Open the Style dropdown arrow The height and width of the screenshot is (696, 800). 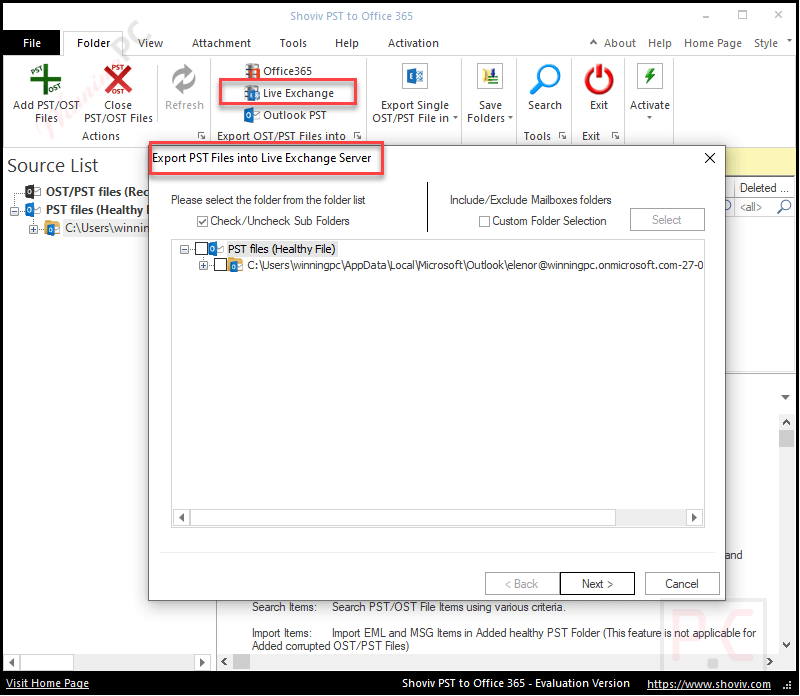click(x=789, y=40)
